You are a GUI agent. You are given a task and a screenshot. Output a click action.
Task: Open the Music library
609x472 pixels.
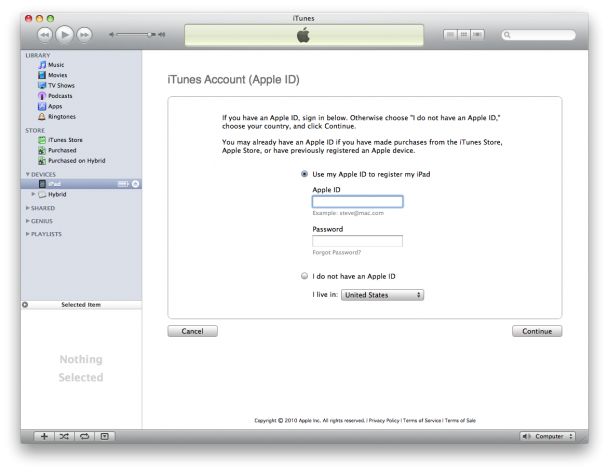(56, 65)
